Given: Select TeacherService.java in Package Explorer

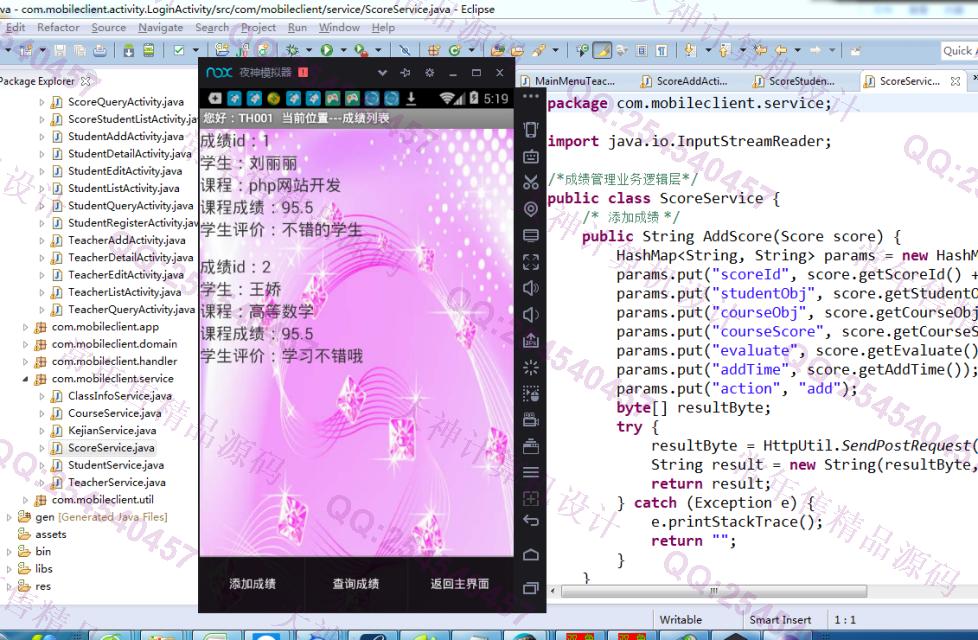Looking at the screenshot, I should coord(117,482).
